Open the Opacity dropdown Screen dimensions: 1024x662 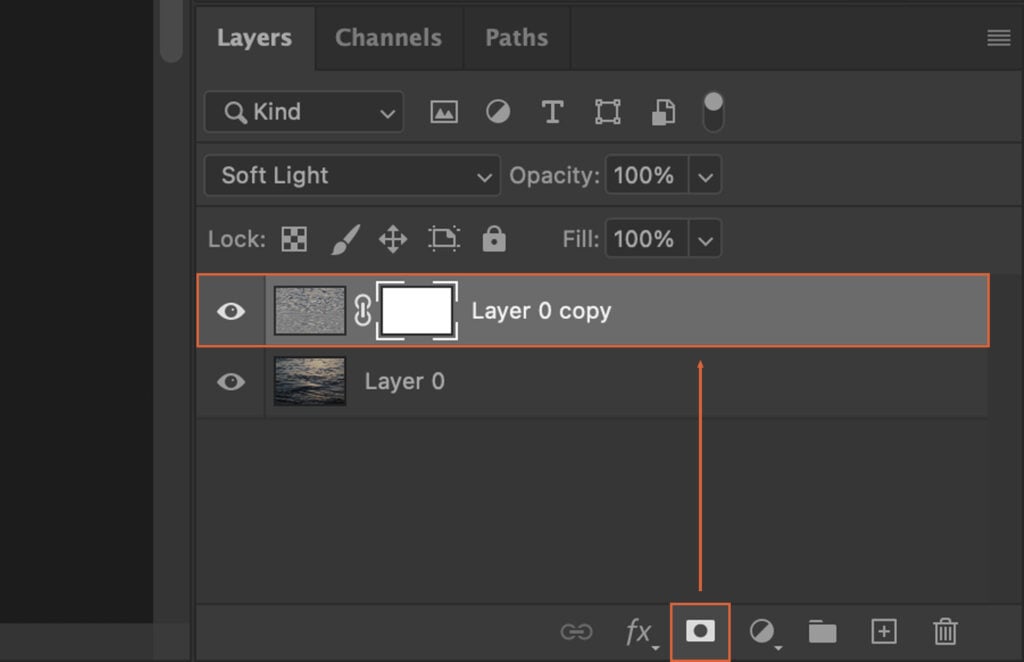(706, 175)
